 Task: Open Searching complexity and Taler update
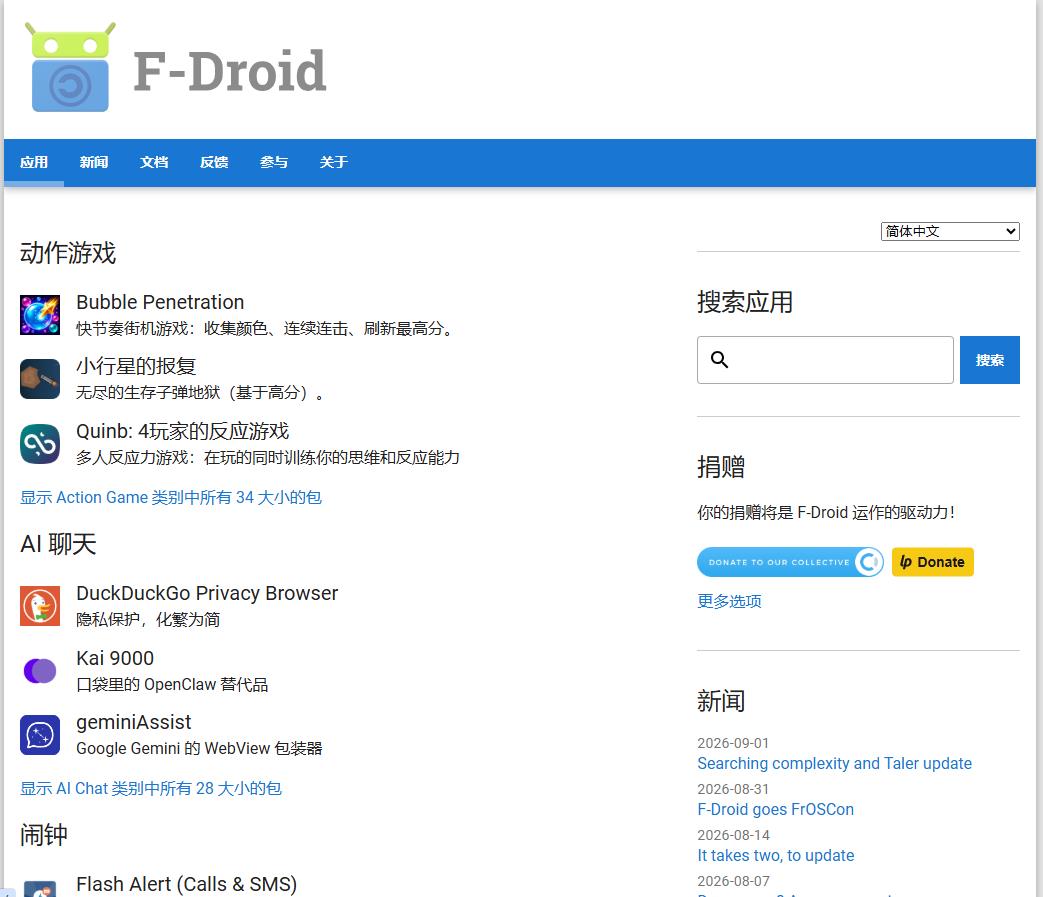click(834, 763)
